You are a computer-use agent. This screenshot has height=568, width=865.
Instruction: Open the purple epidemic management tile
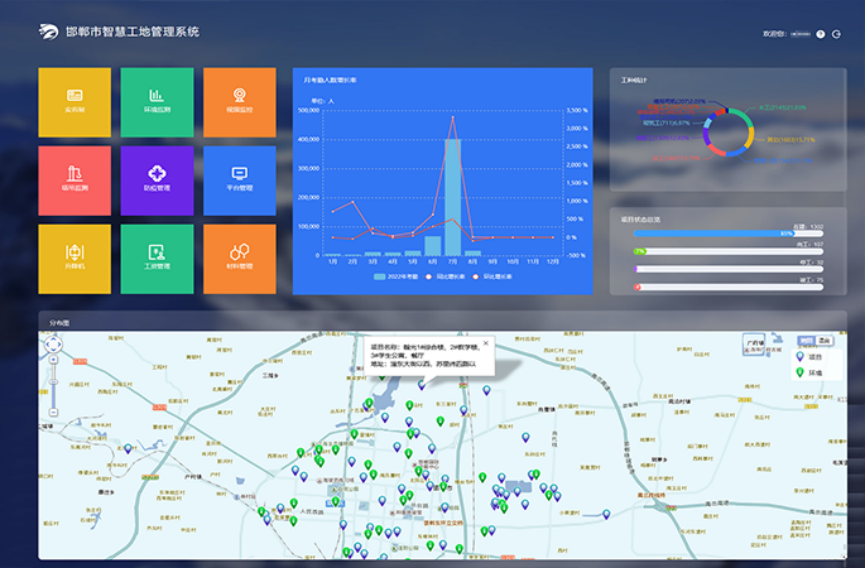pyautogui.click(x=157, y=180)
